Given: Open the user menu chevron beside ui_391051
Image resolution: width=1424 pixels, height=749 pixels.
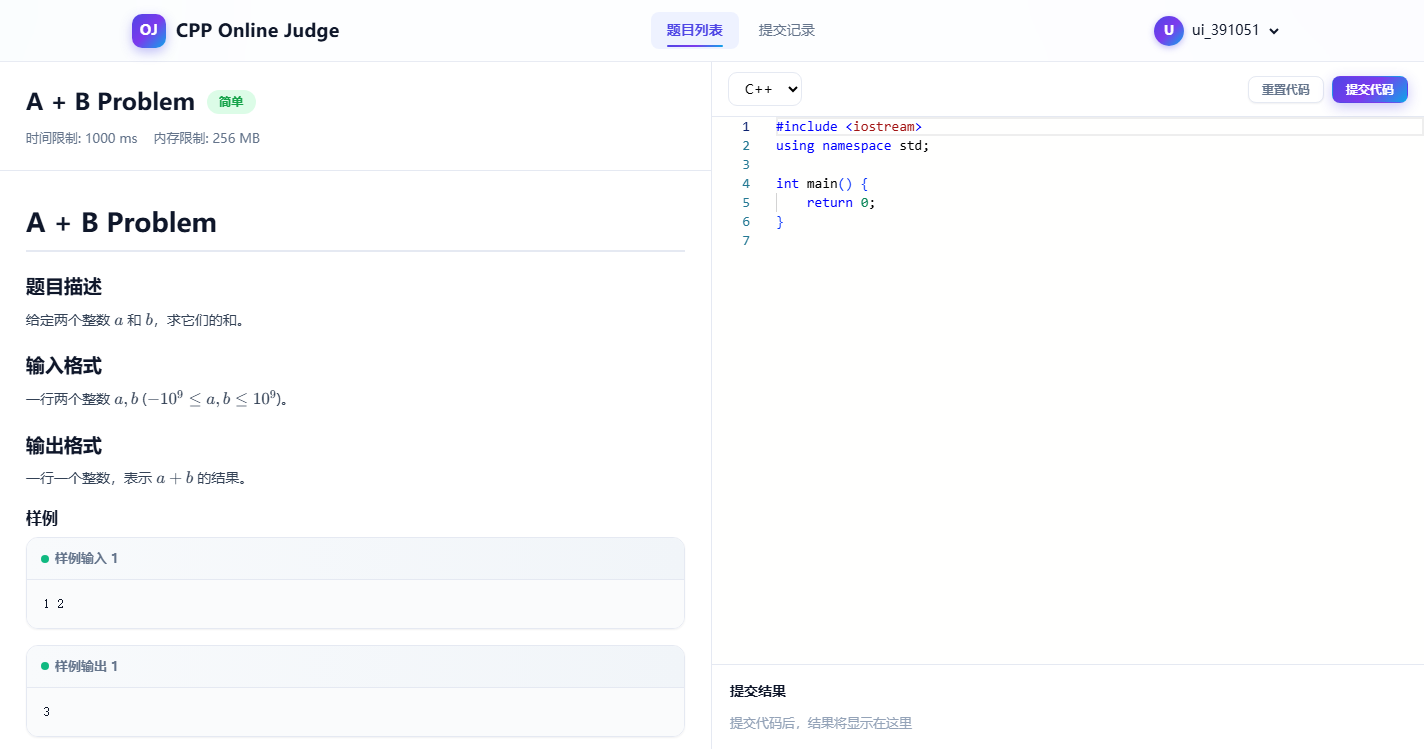Looking at the screenshot, I should (1274, 31).
